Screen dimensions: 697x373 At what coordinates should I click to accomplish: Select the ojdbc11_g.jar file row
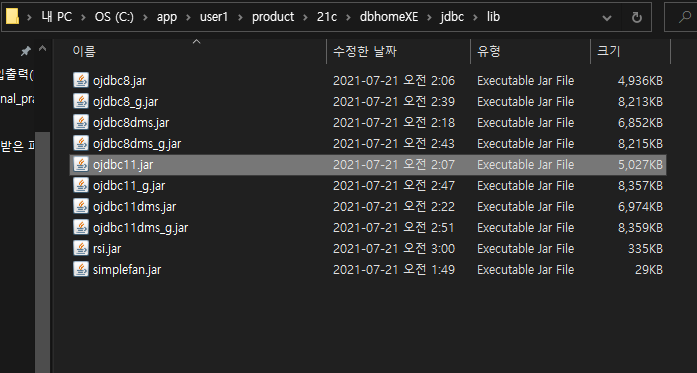pos(368,185)
